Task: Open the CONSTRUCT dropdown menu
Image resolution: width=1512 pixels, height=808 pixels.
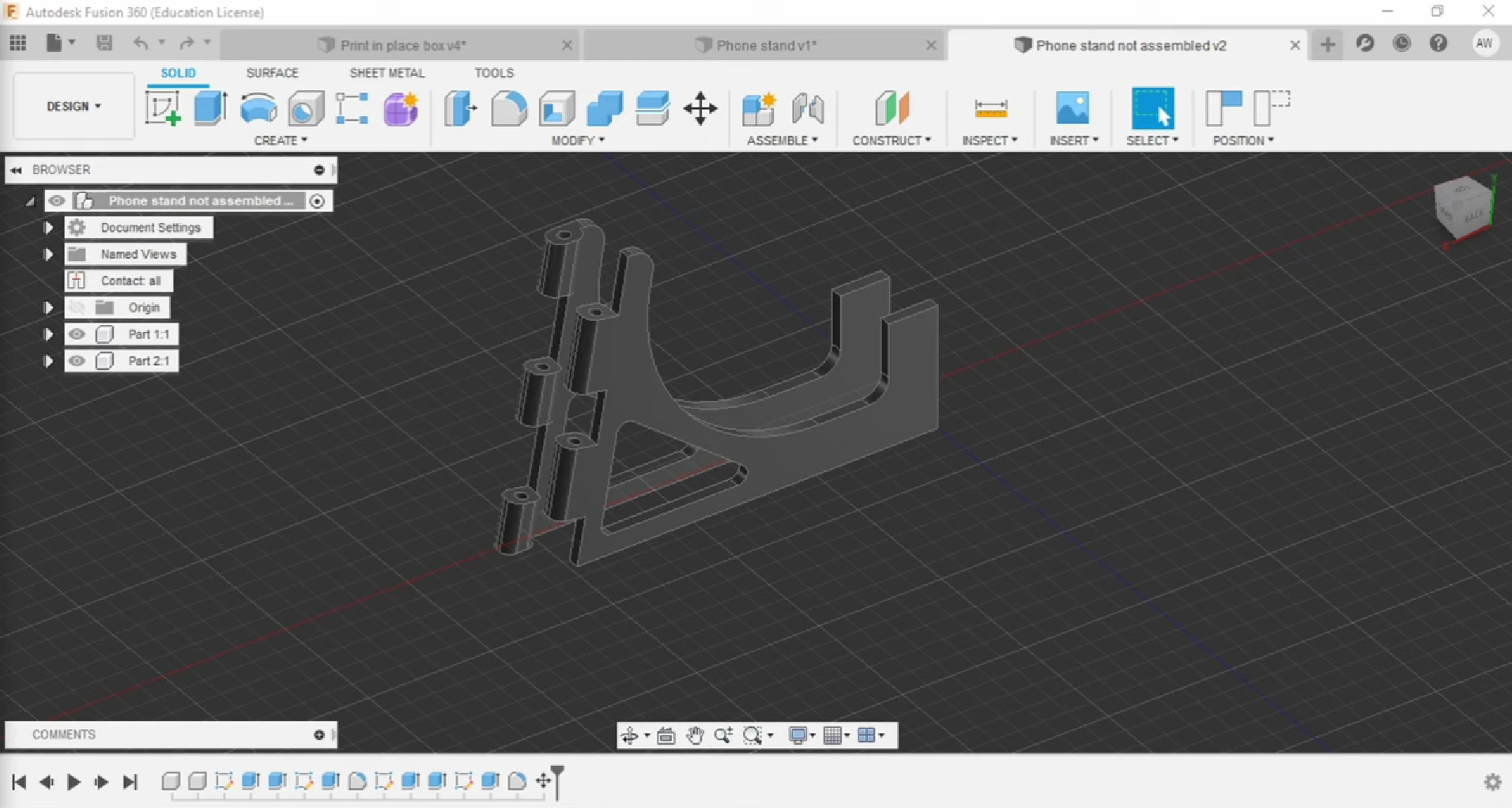Action: click(x=892, y=141)
